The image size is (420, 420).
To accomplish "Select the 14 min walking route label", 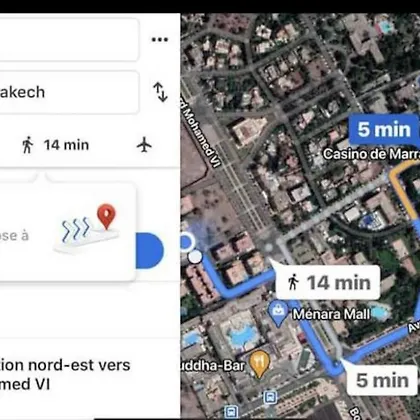I will tap(328, 282).
